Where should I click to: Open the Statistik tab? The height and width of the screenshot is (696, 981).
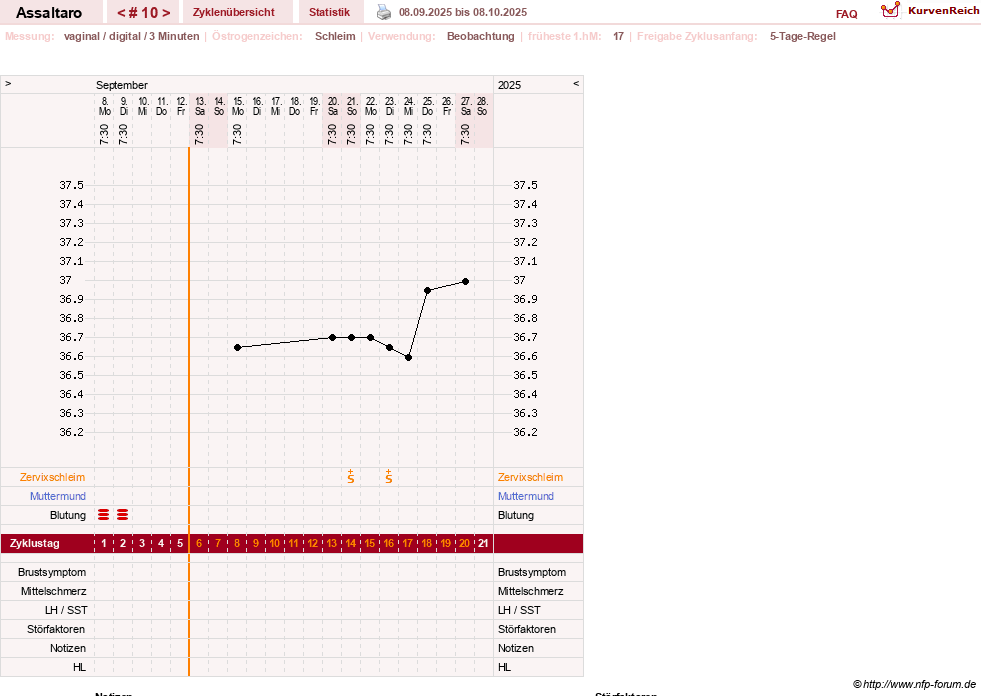coord(330,13)
